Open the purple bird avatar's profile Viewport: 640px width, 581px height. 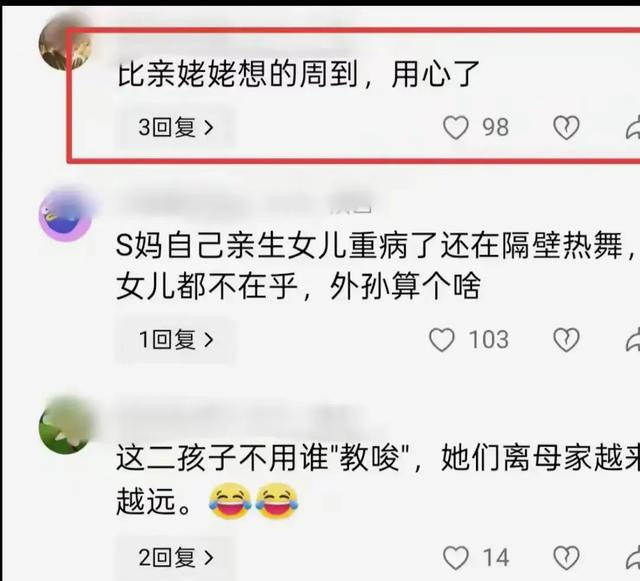pos(65,215)
